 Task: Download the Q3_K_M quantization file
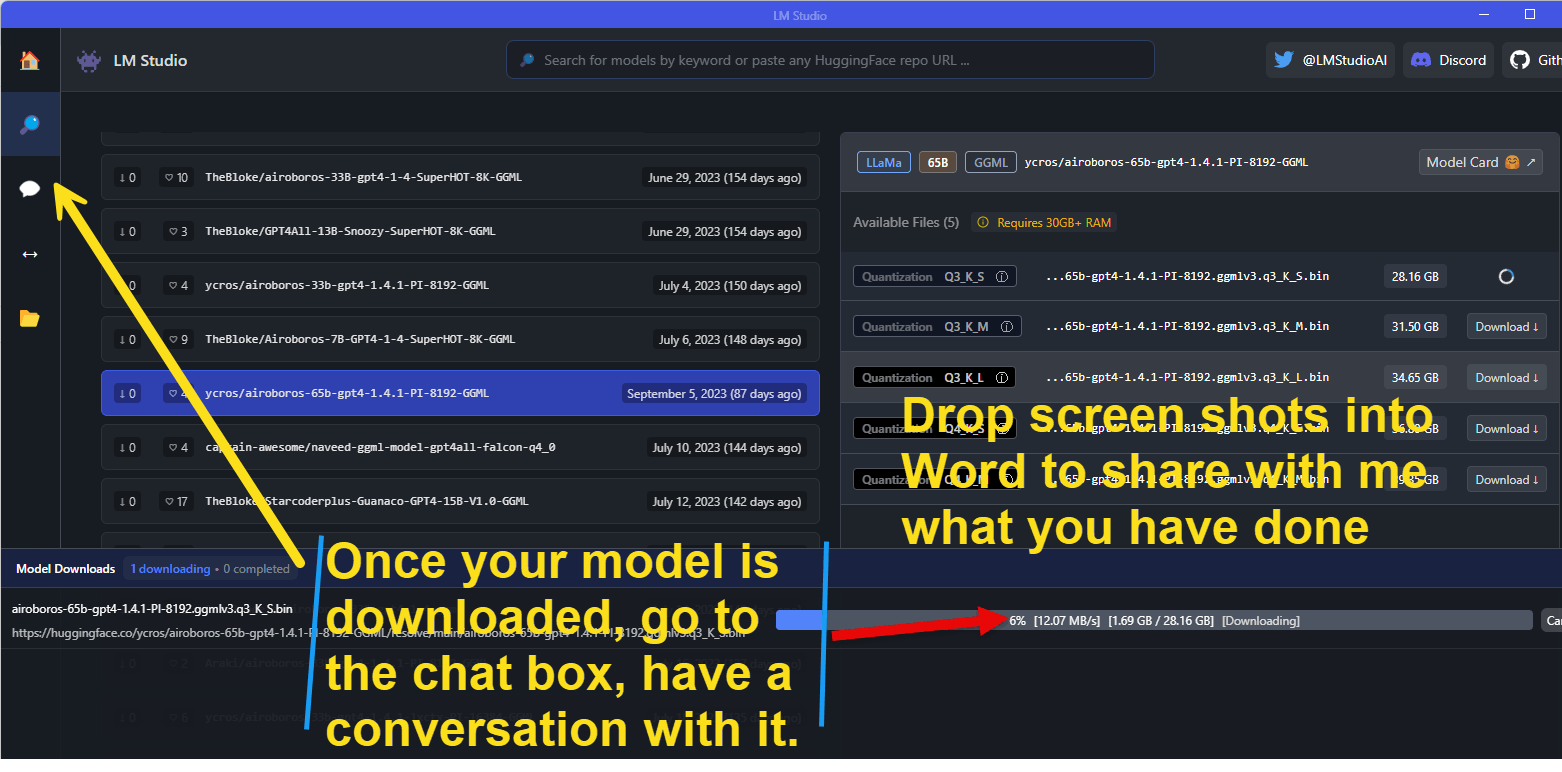[1506, 327]
